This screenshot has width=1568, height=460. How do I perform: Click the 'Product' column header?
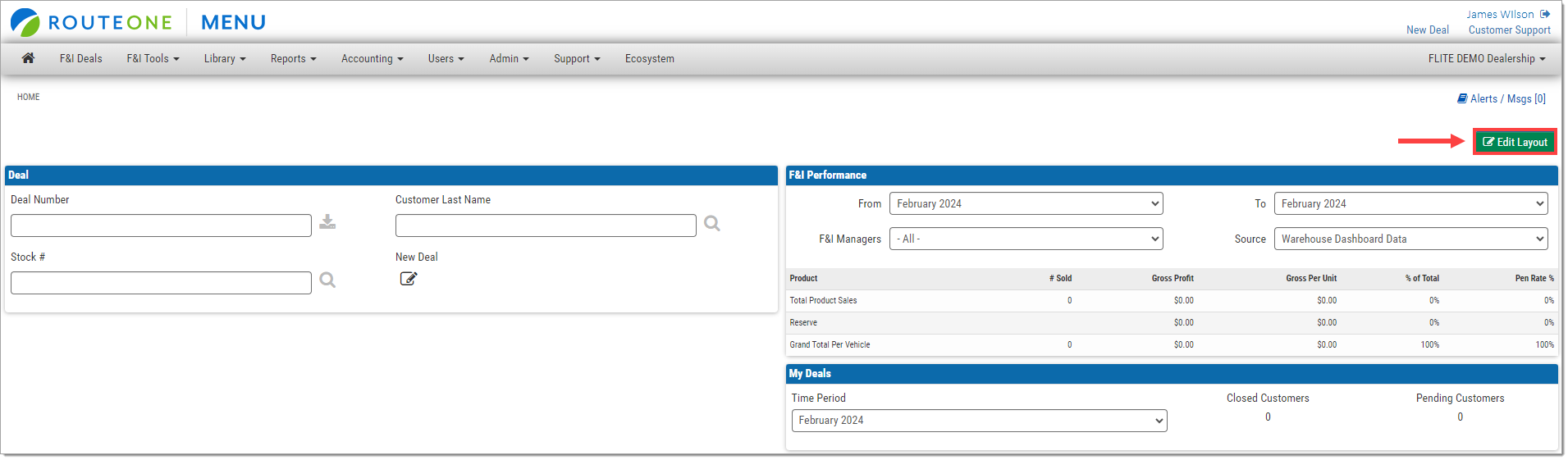pyautogui.click(x=803, y=278)
